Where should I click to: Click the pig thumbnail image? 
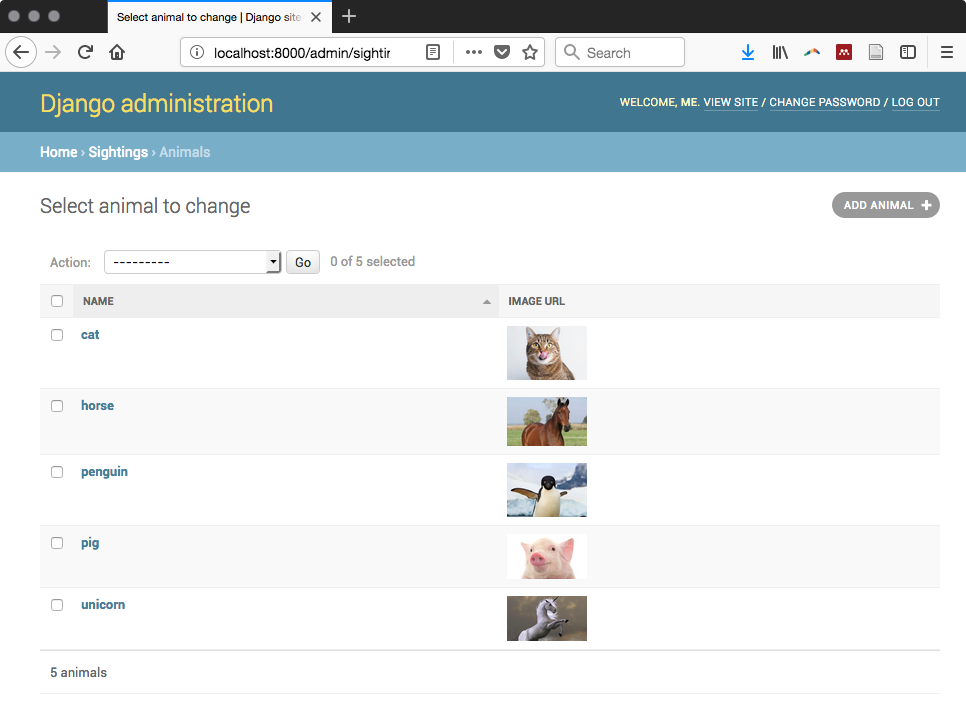pos(546,556)
